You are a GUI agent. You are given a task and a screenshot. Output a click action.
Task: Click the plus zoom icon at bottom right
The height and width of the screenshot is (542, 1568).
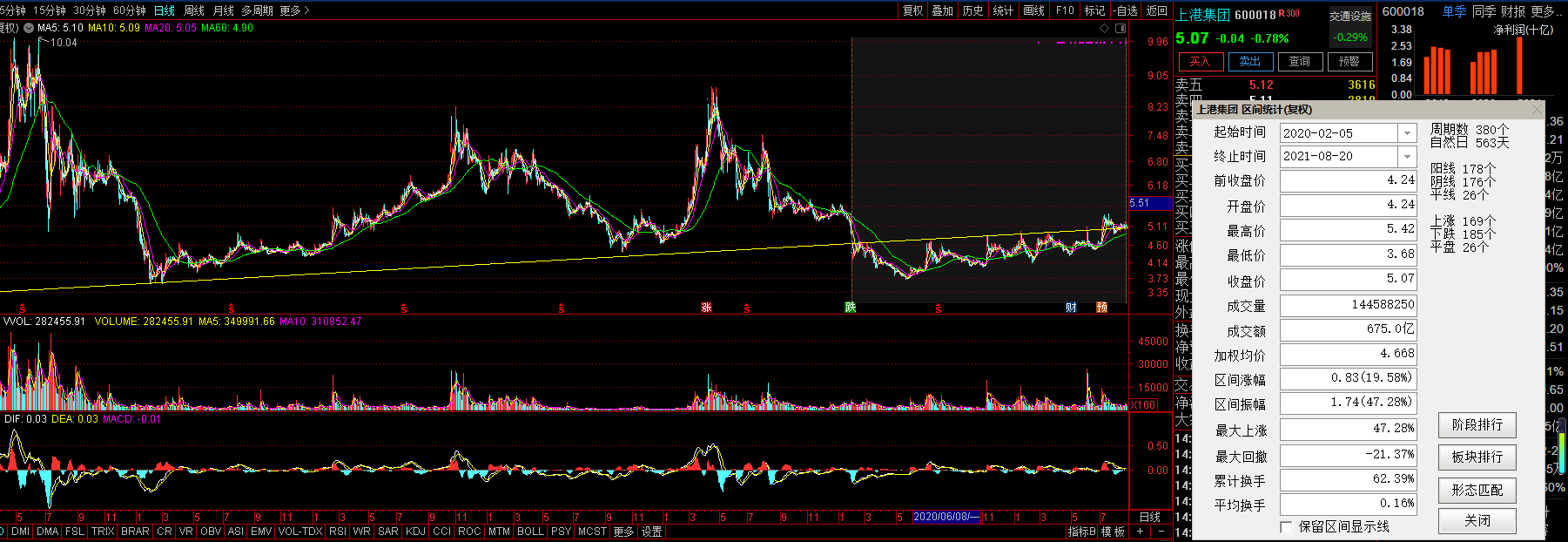(x=1140, y=532)
